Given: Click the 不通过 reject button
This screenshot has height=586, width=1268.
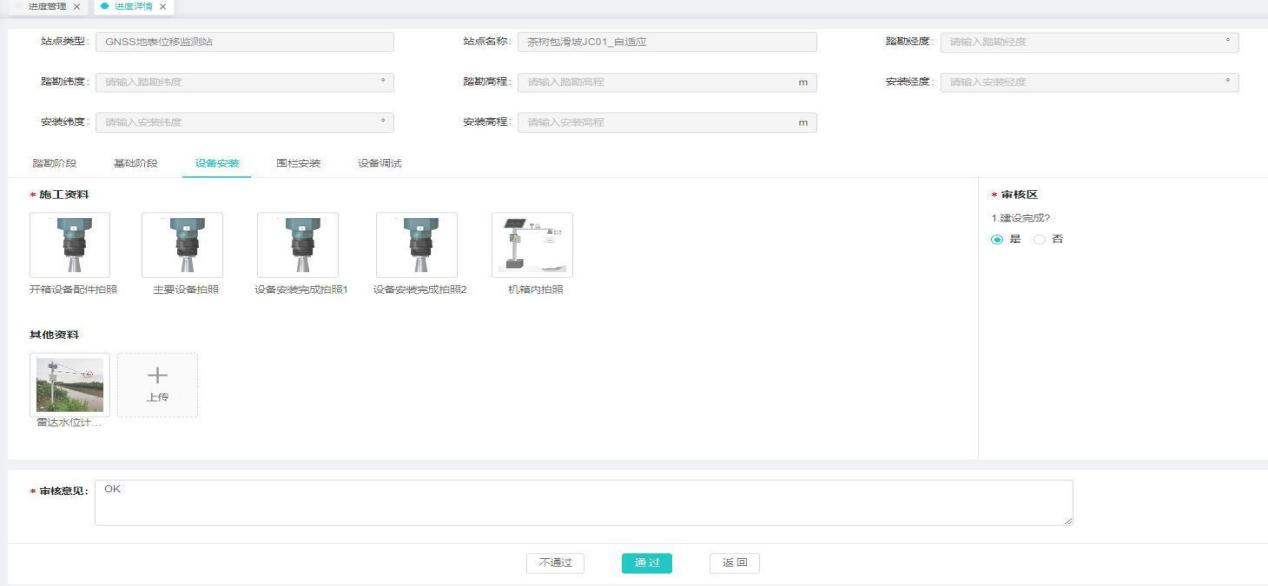Looking at the screenshot, I should pos(555,563).
